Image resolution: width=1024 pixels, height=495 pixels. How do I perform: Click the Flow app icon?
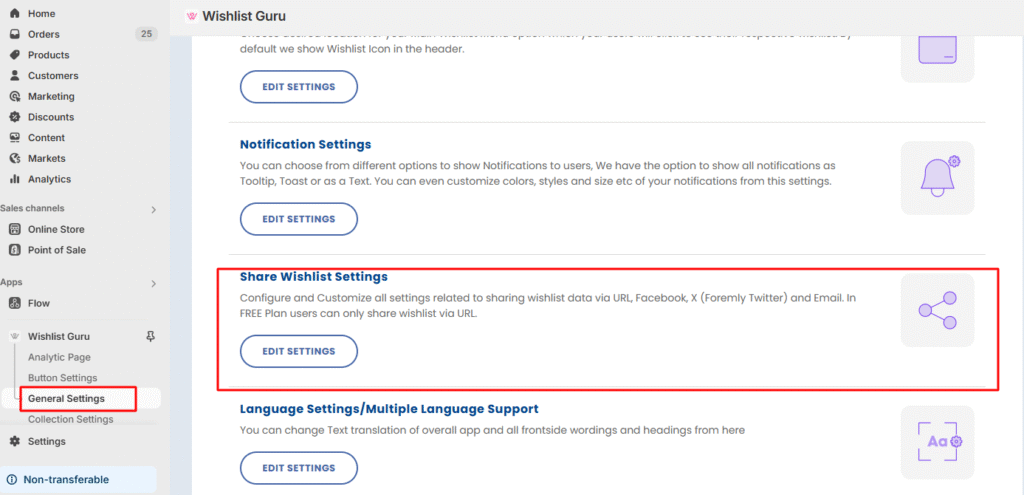click(x=15, y=303)
